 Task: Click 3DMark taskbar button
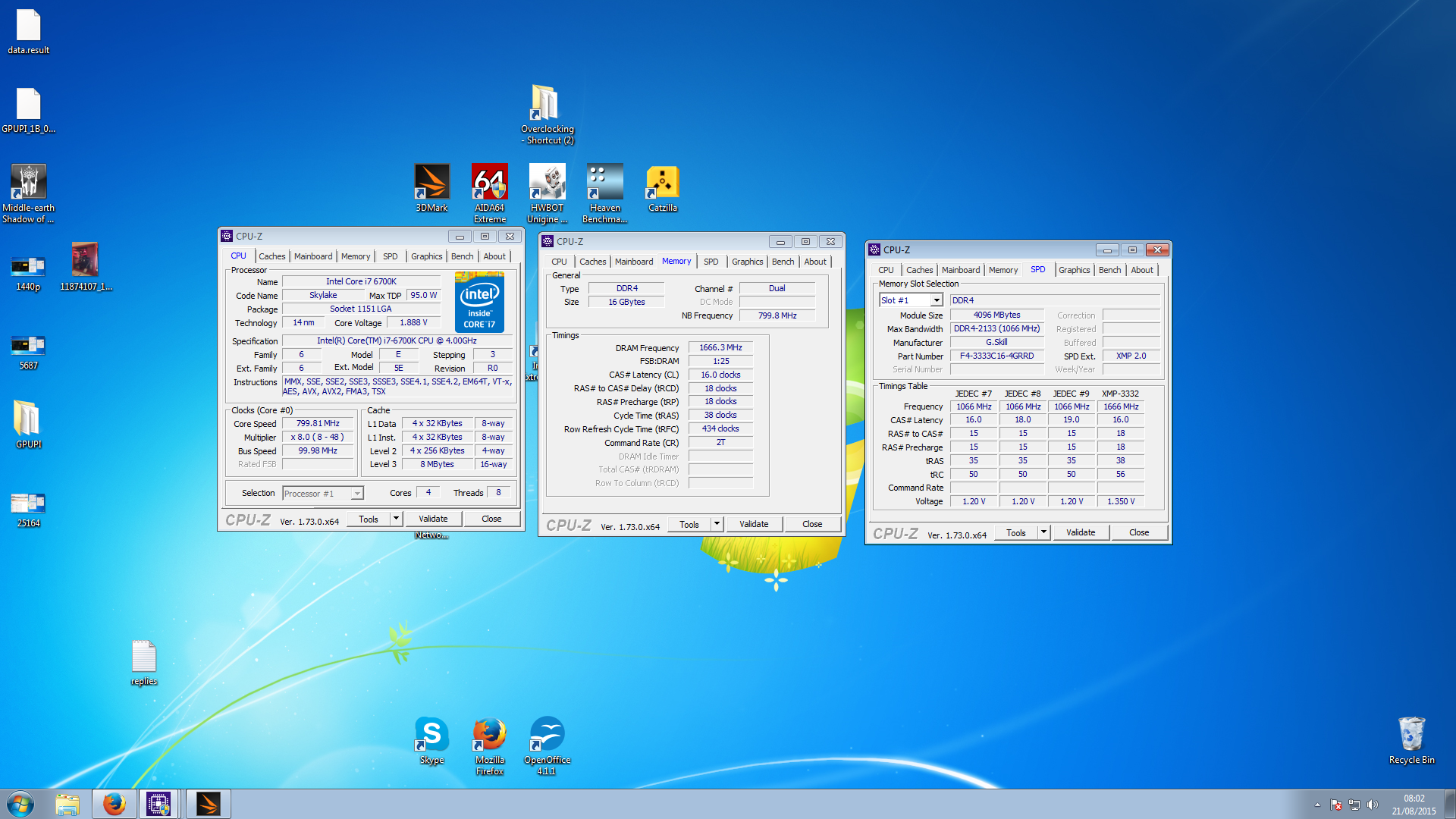(x=208, y=804)
